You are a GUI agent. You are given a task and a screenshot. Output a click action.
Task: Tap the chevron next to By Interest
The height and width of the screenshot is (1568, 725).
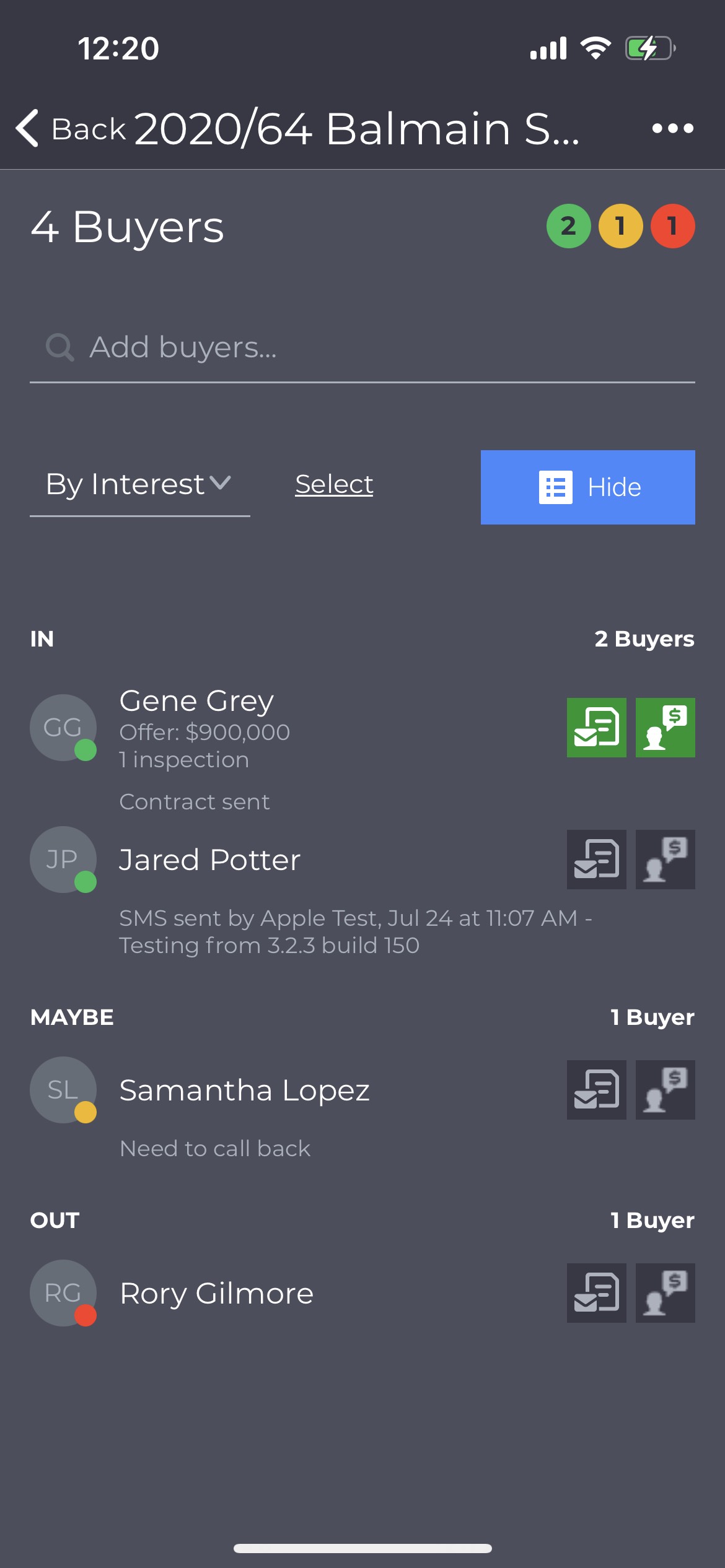click(220, 482)
